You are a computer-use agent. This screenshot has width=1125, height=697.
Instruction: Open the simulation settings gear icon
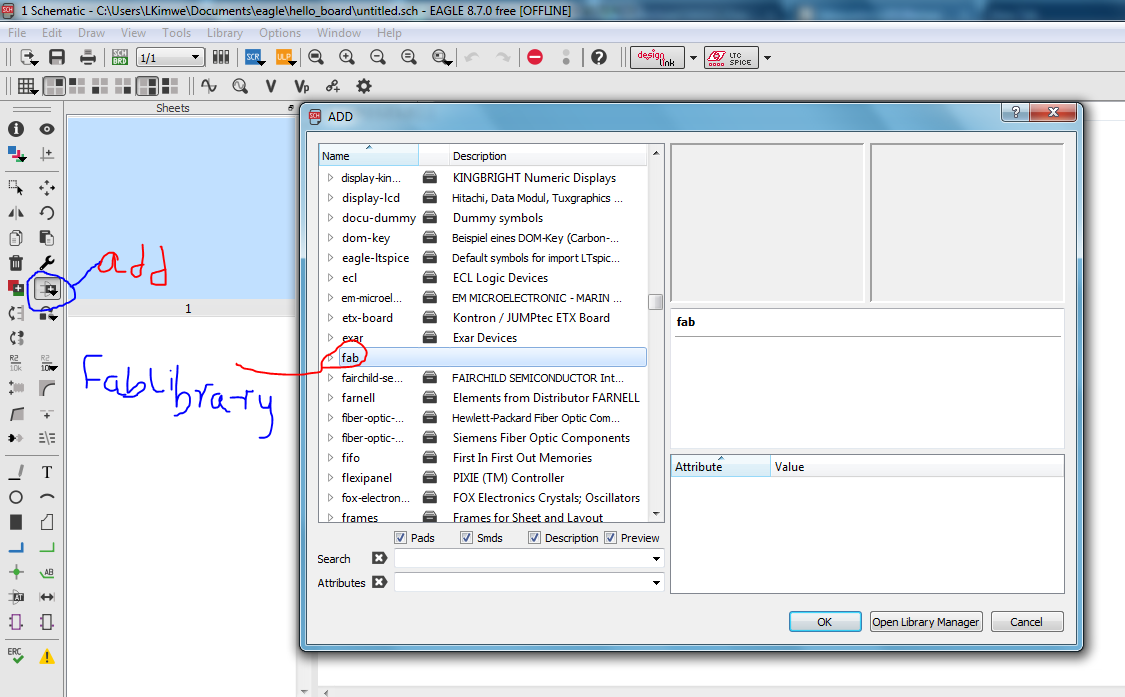coord(364,86)
